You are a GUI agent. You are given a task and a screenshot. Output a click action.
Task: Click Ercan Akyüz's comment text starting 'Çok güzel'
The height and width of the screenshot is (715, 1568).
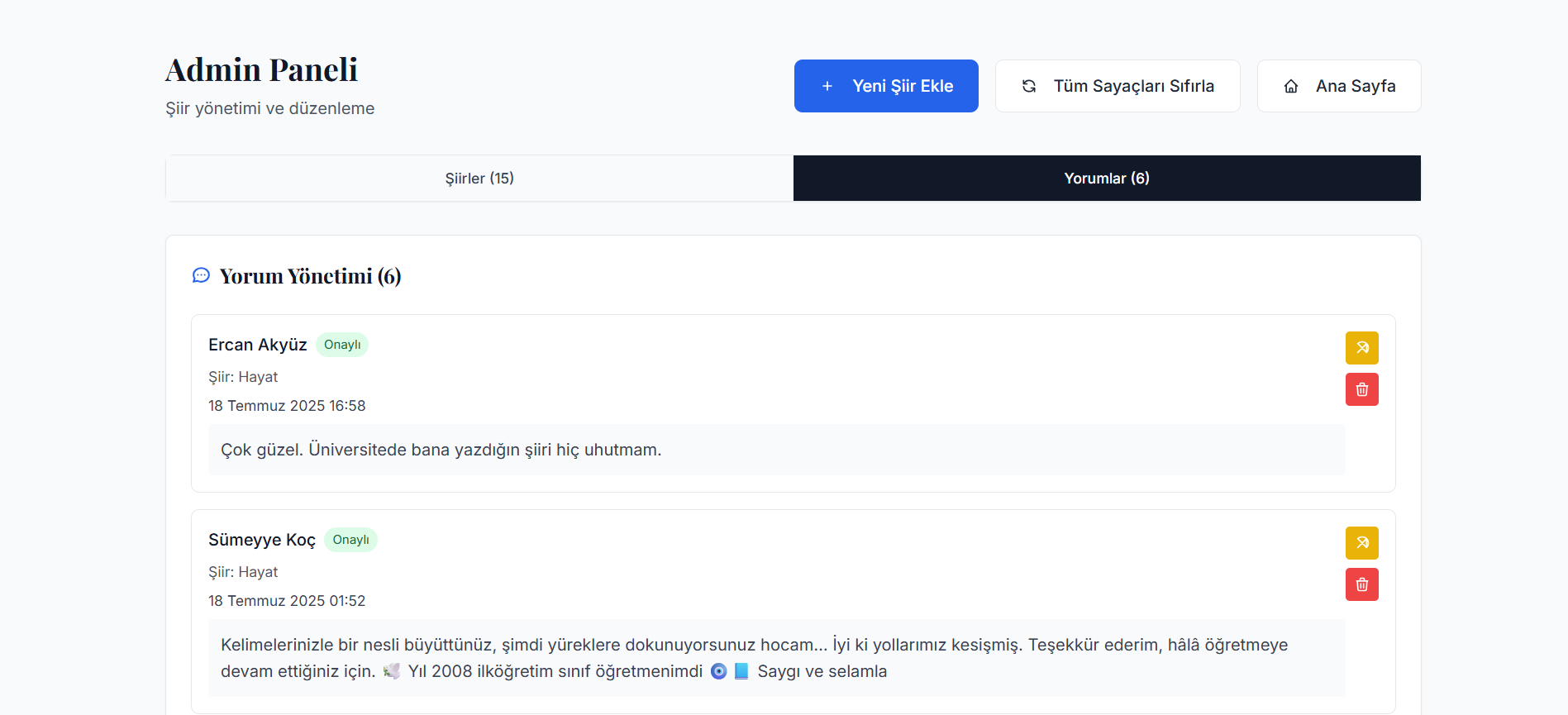(x=441, y=450)
